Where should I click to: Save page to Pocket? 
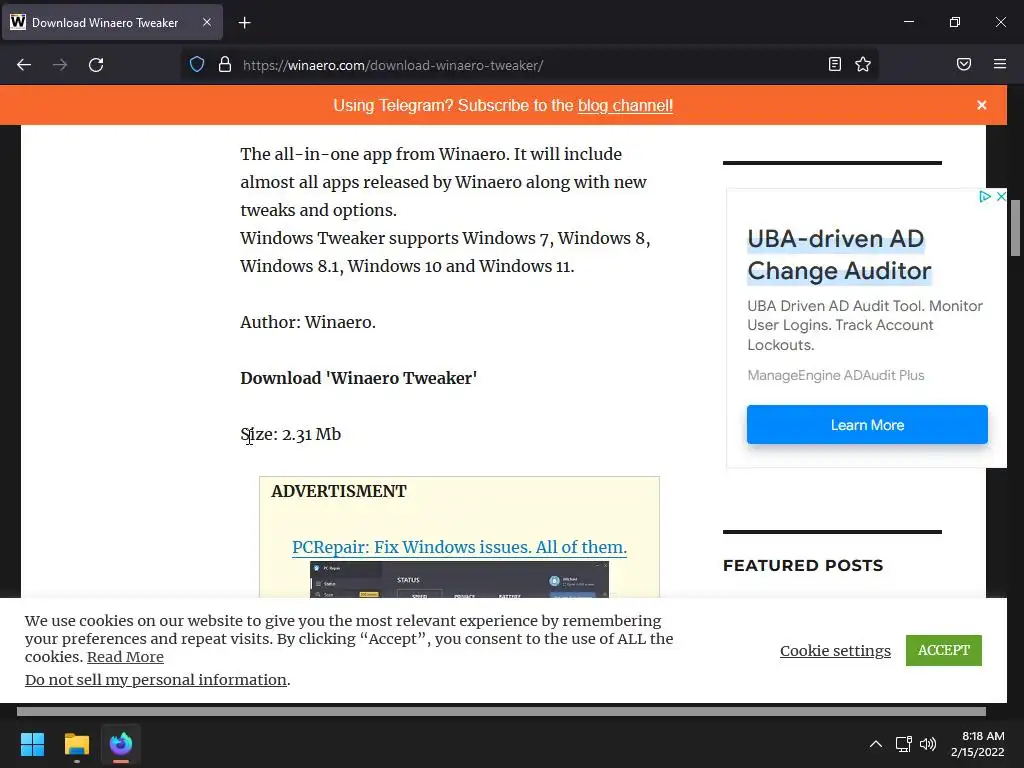coord(964,65)
